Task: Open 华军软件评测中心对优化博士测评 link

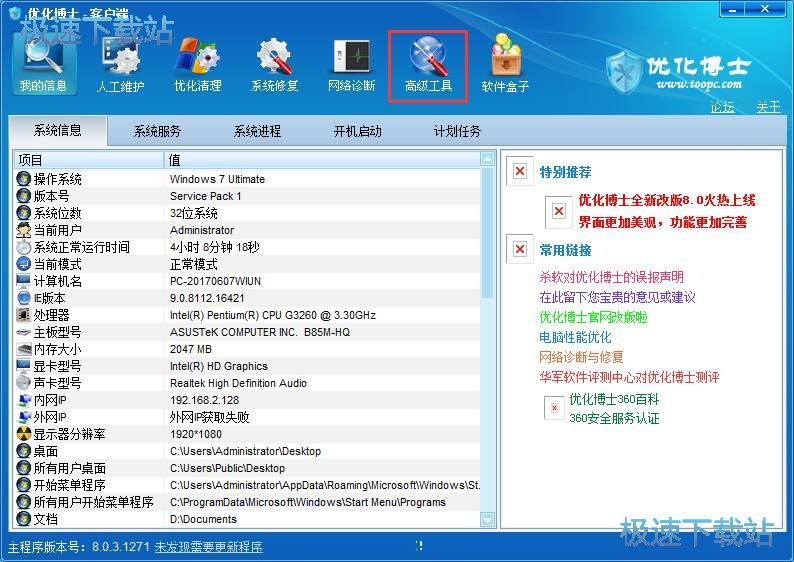Action: point(629,377)
